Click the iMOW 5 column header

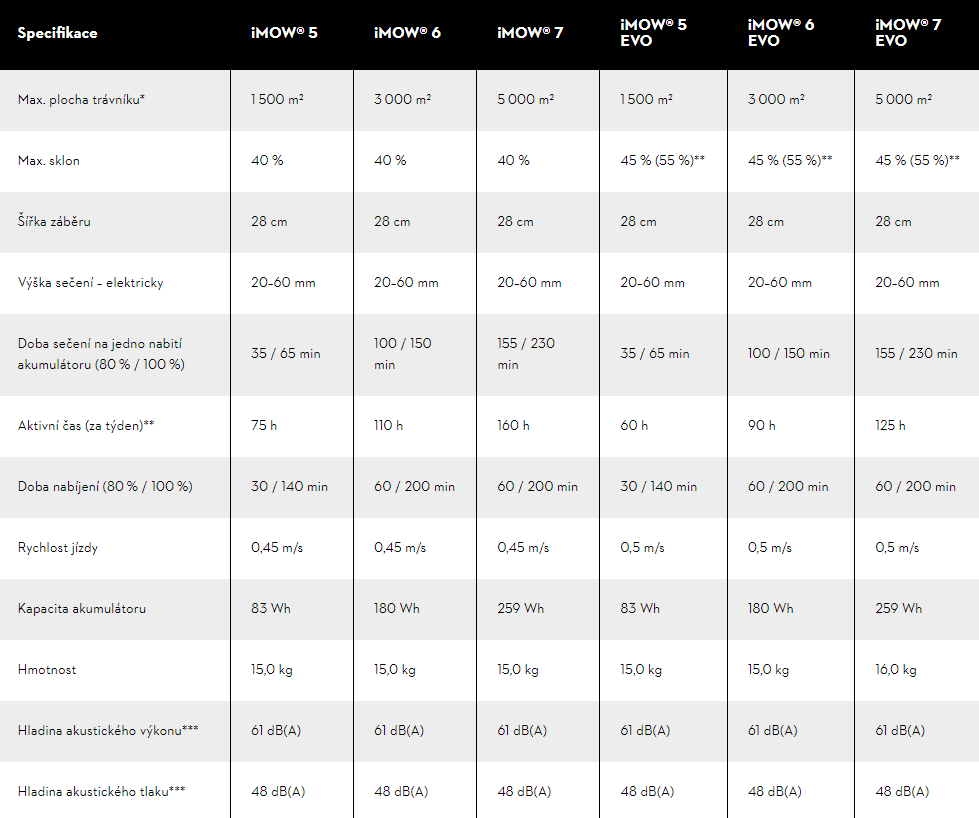click(284, 33)
